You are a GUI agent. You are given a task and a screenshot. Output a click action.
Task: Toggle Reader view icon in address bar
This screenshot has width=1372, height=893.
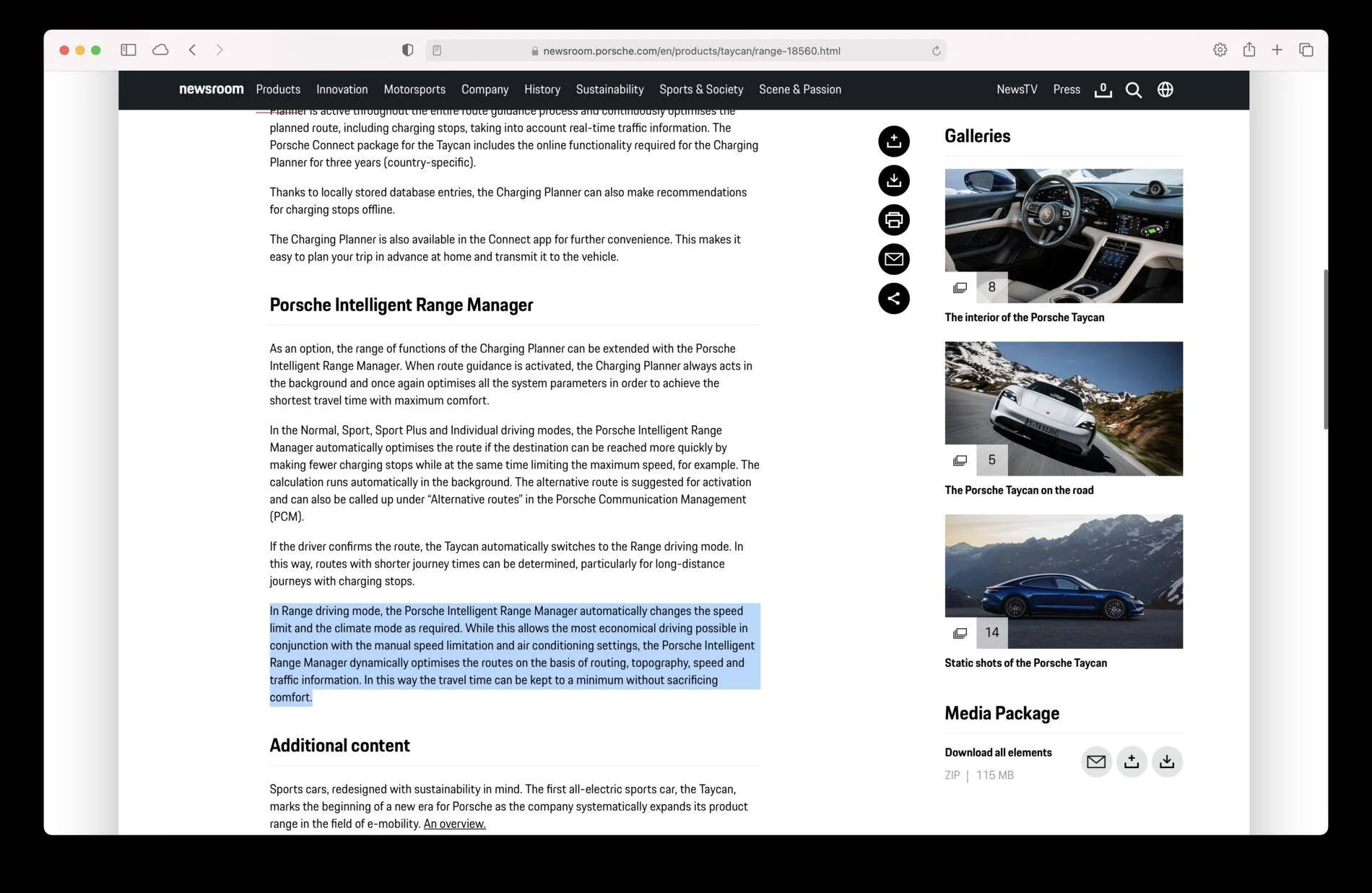[x=437, y=51]
